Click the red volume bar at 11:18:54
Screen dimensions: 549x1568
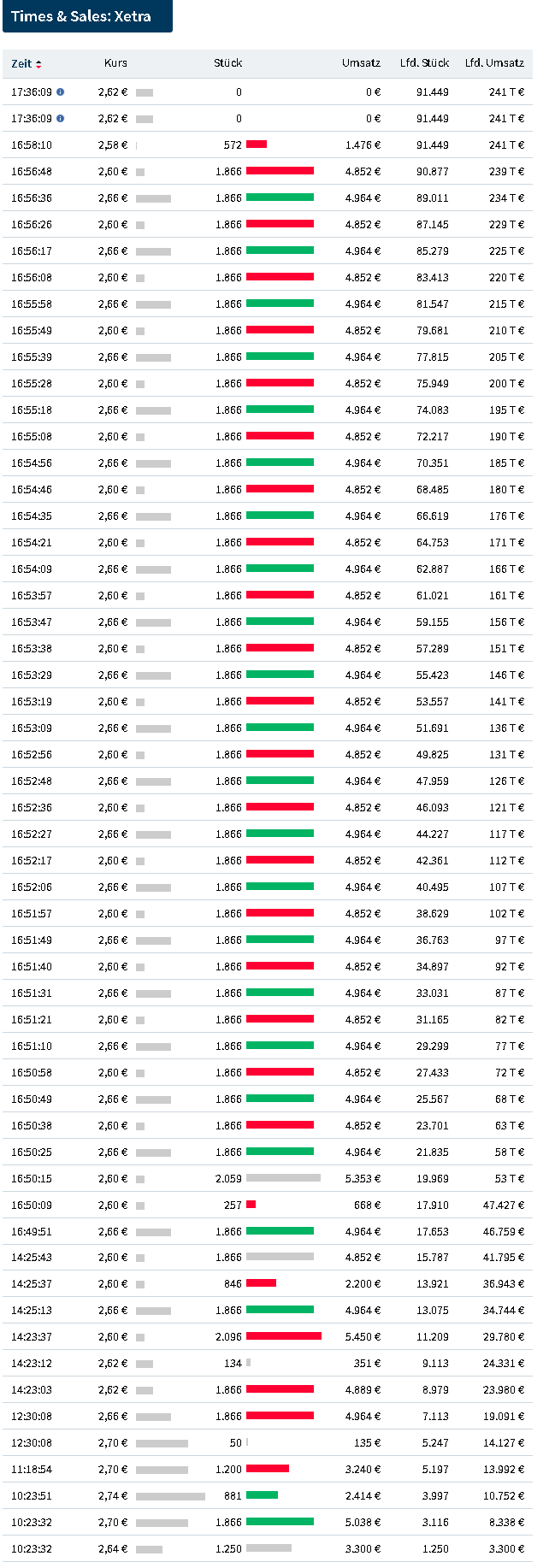coord(269,1469)
